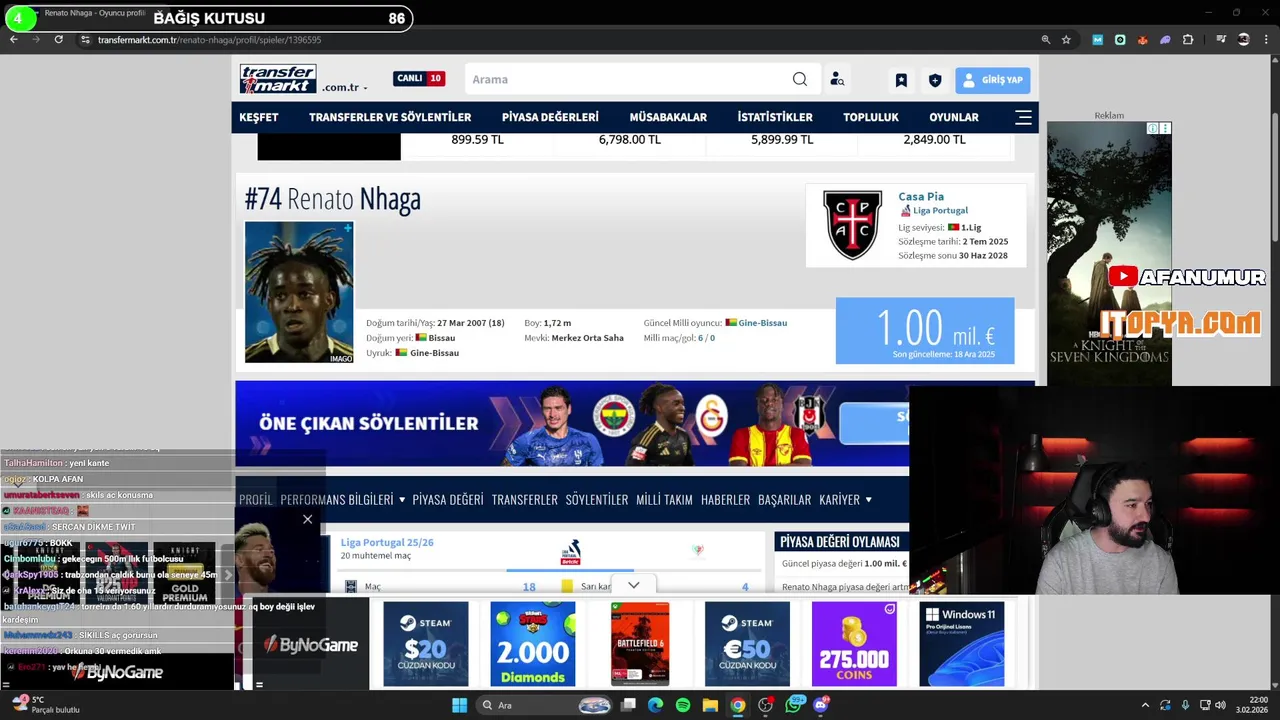This screenshot has width=1280, height=720.
Task: Open the OYUNLAR menu
Action: [954, 117]
